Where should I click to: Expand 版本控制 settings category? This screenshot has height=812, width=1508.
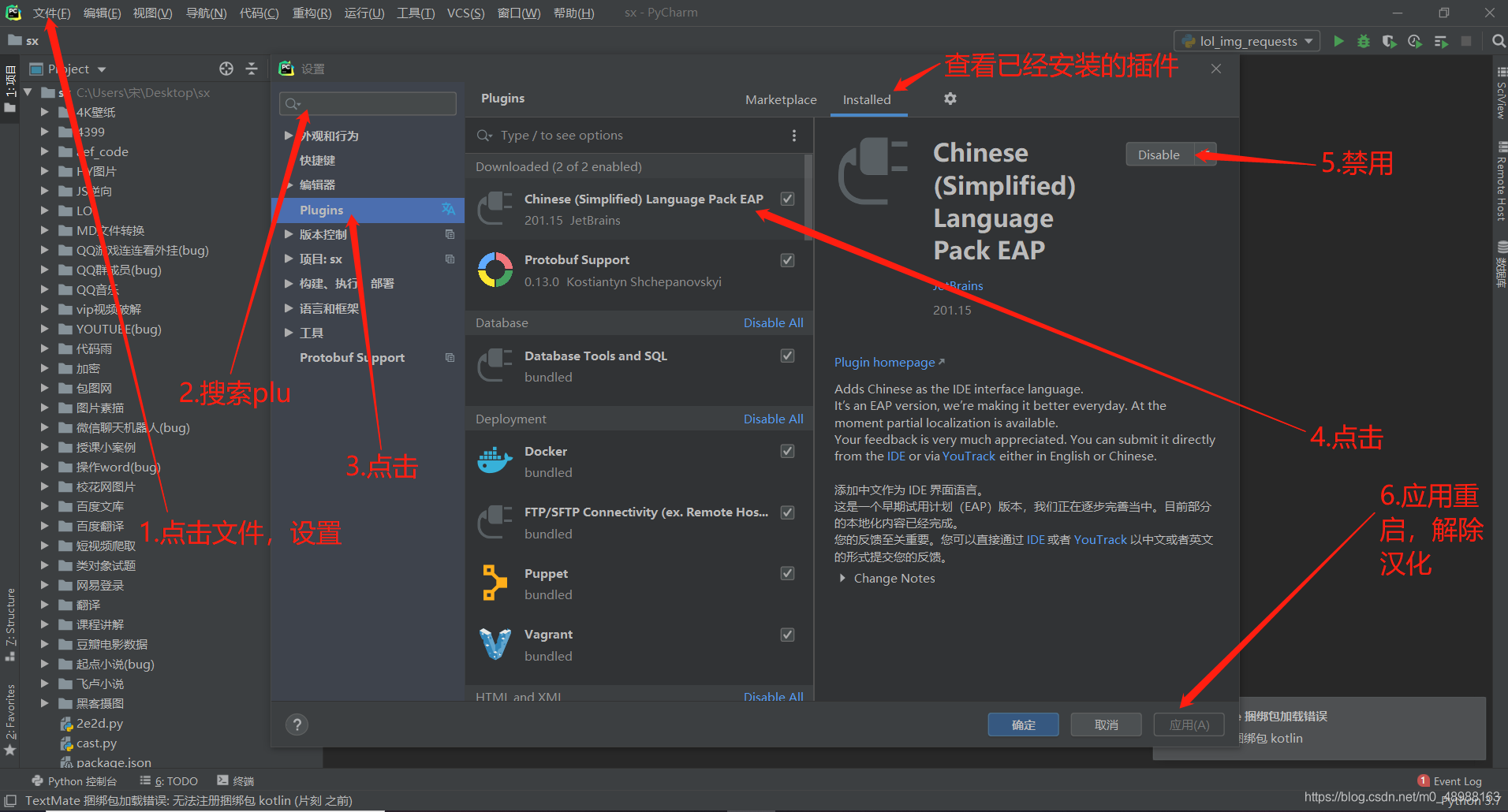click(x=289, y=234)
